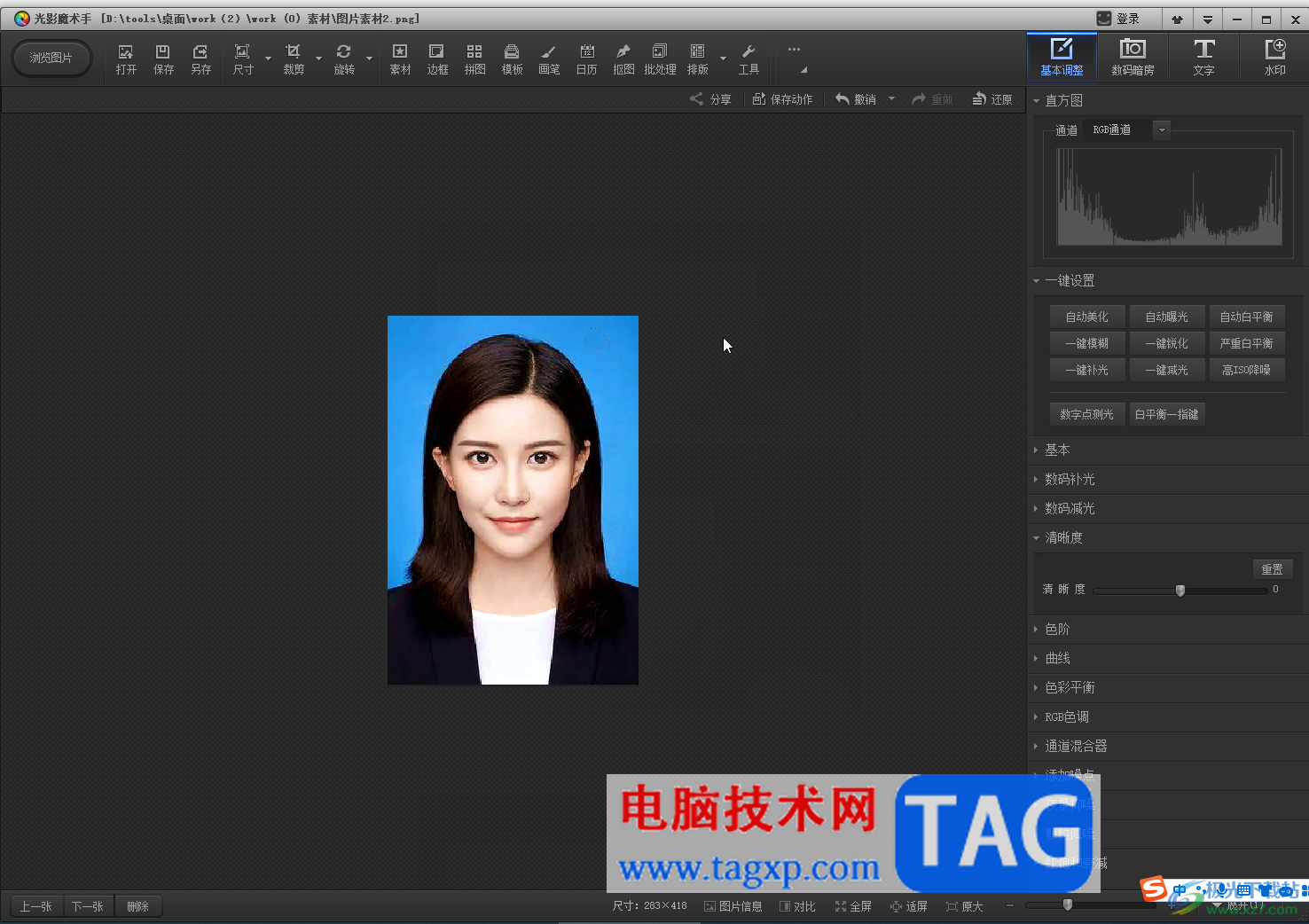Open the 旋转 dropdown arrow

coord(369,59)
